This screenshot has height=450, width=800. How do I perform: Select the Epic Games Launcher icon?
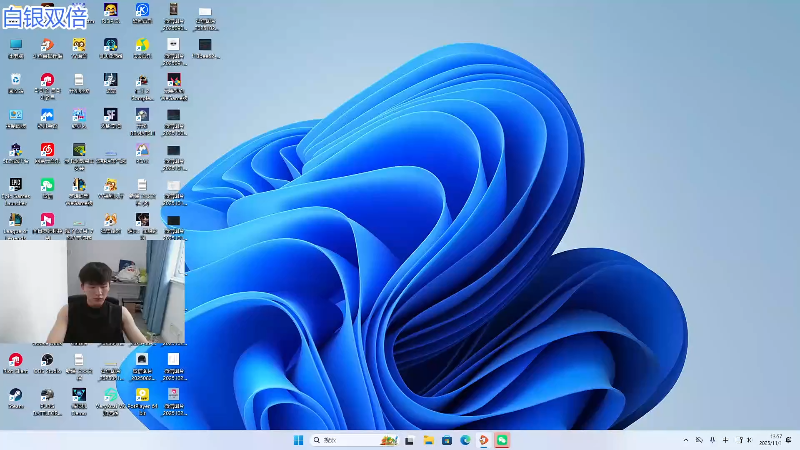[15, 185]
